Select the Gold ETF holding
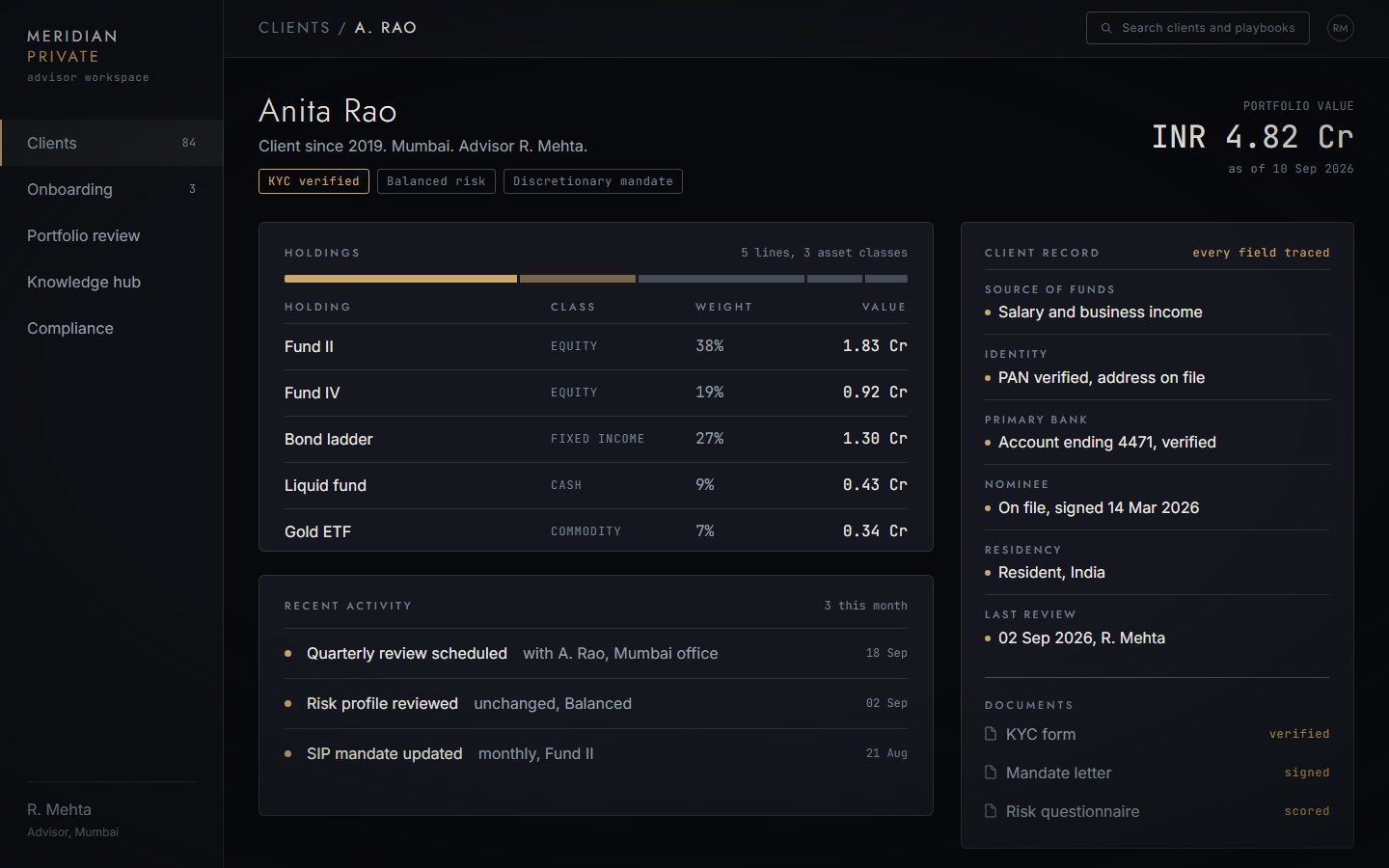The height and width of the screenshot is (868, 1389). tap(596, 530)
